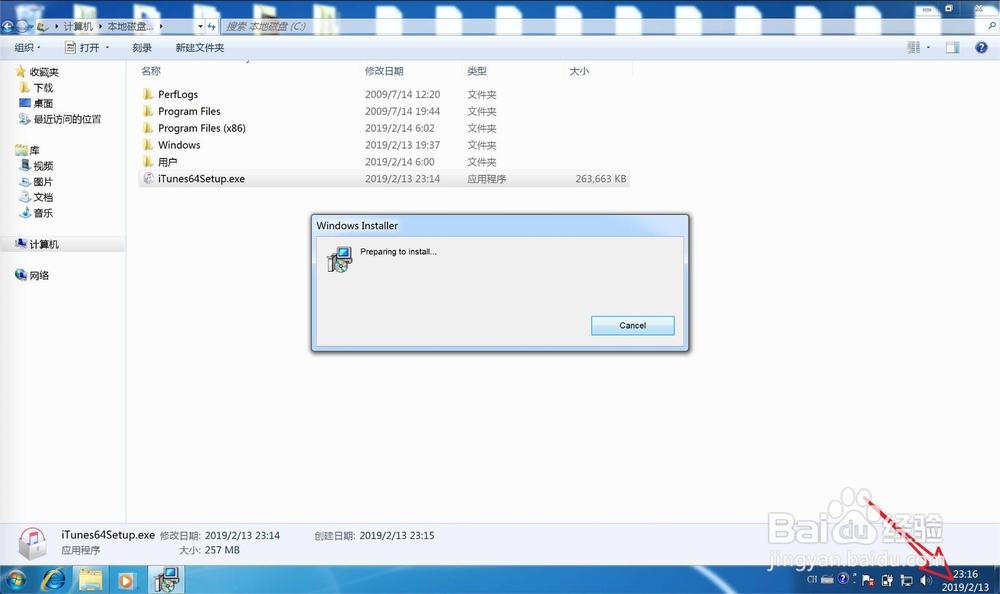Screen dimensions: 1000x594
Task: Click the Windows Start button
Action: pos(16,580)
